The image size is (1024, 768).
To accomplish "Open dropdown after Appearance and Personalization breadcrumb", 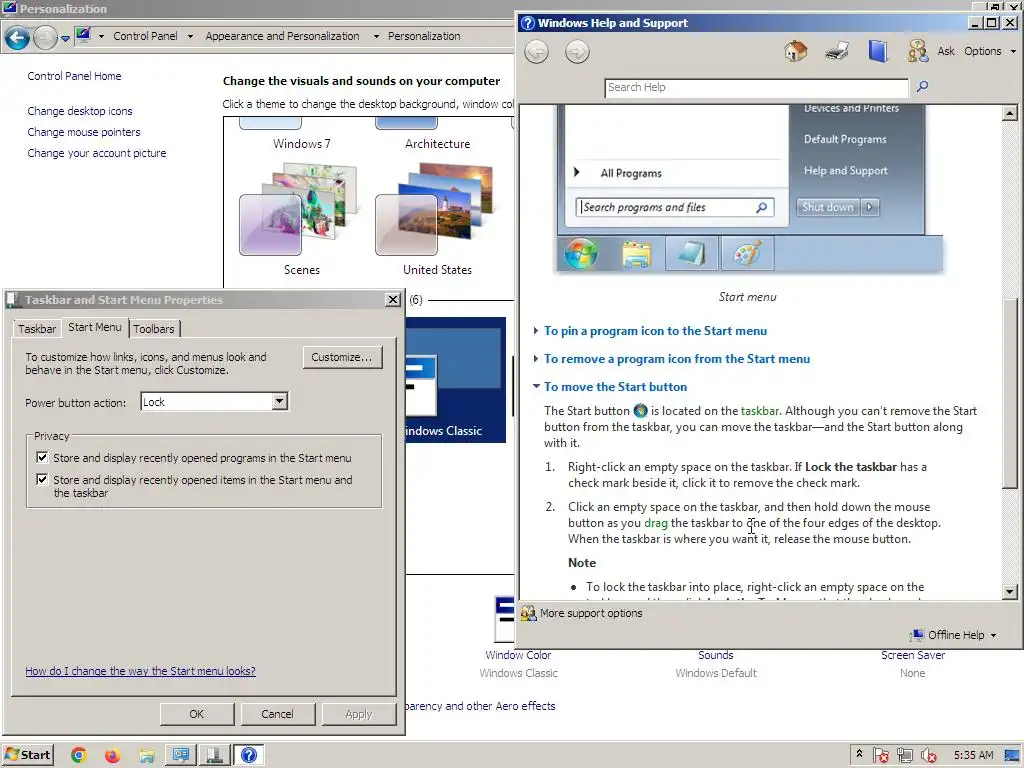I will 376,37.
